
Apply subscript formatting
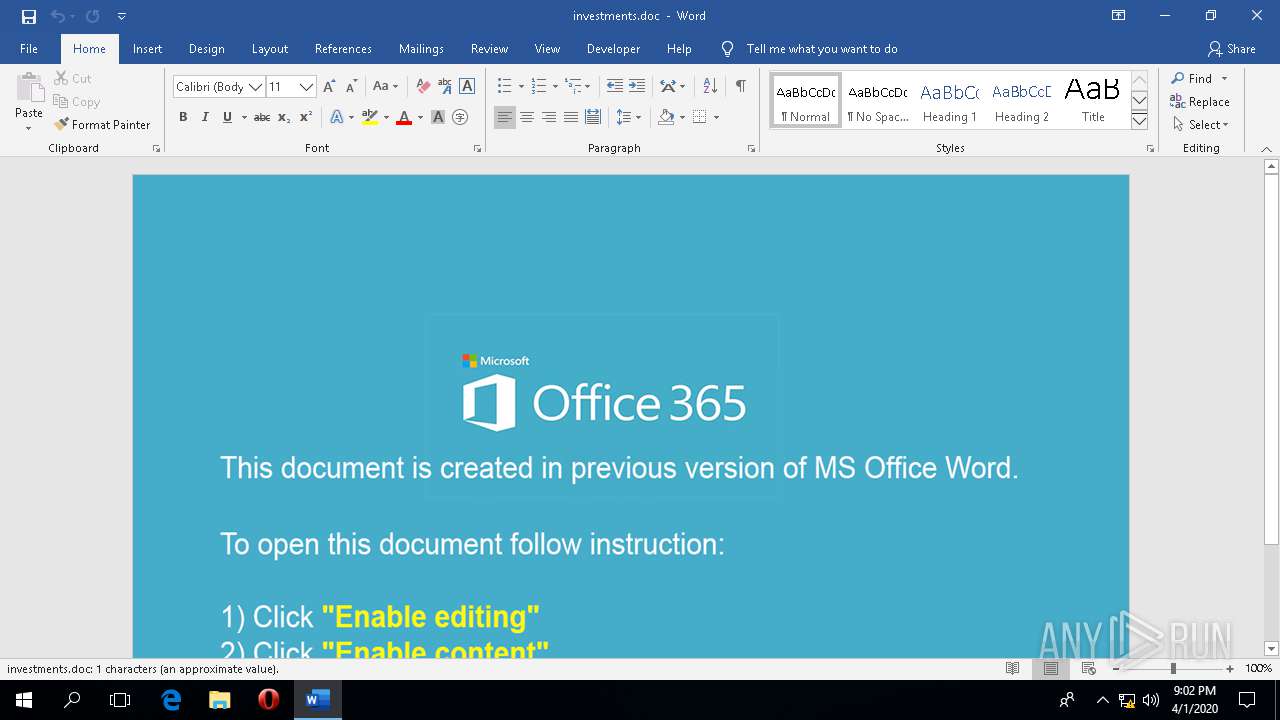point(284,117)
